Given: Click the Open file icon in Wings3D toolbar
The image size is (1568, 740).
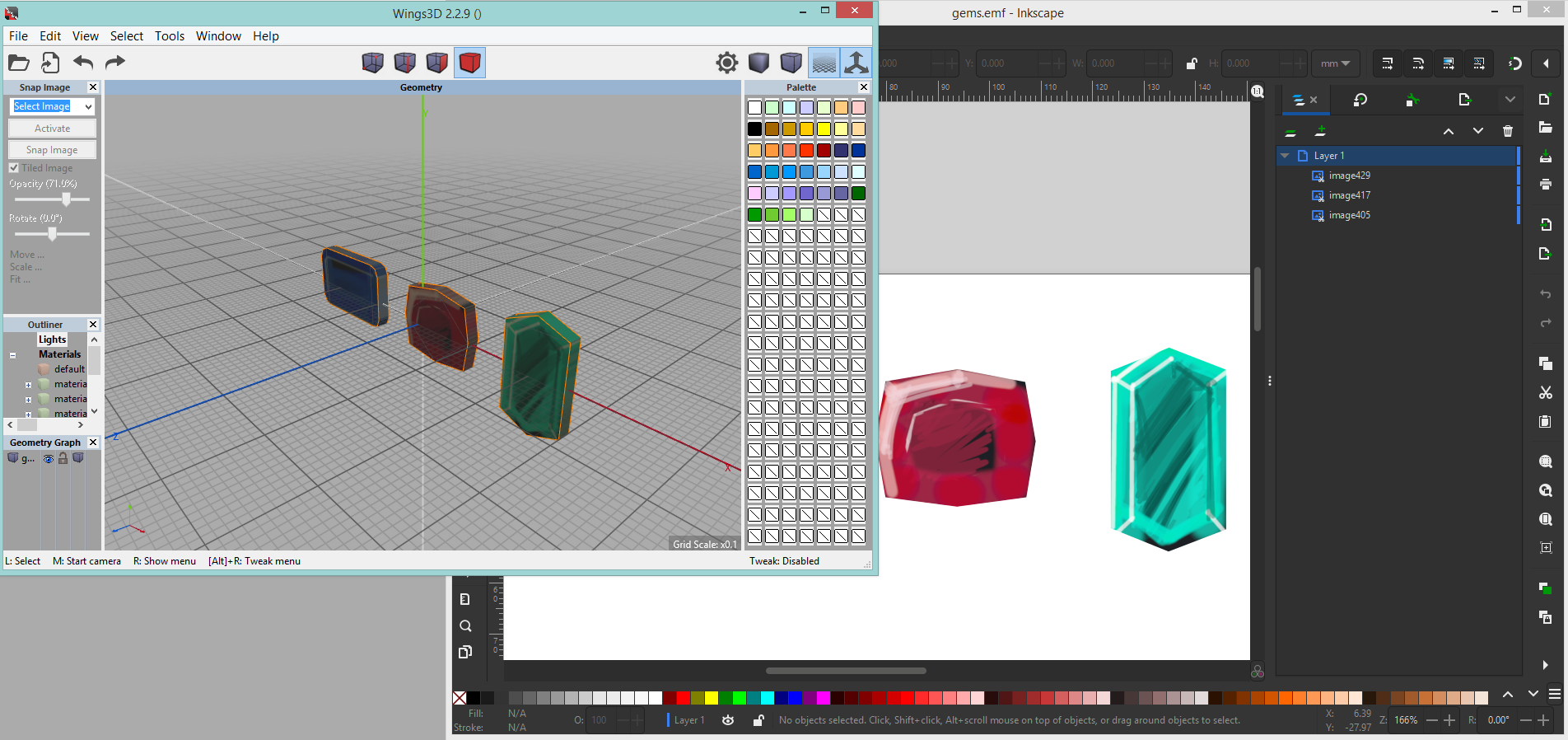Looking at the screenshot, I should 18,63.
